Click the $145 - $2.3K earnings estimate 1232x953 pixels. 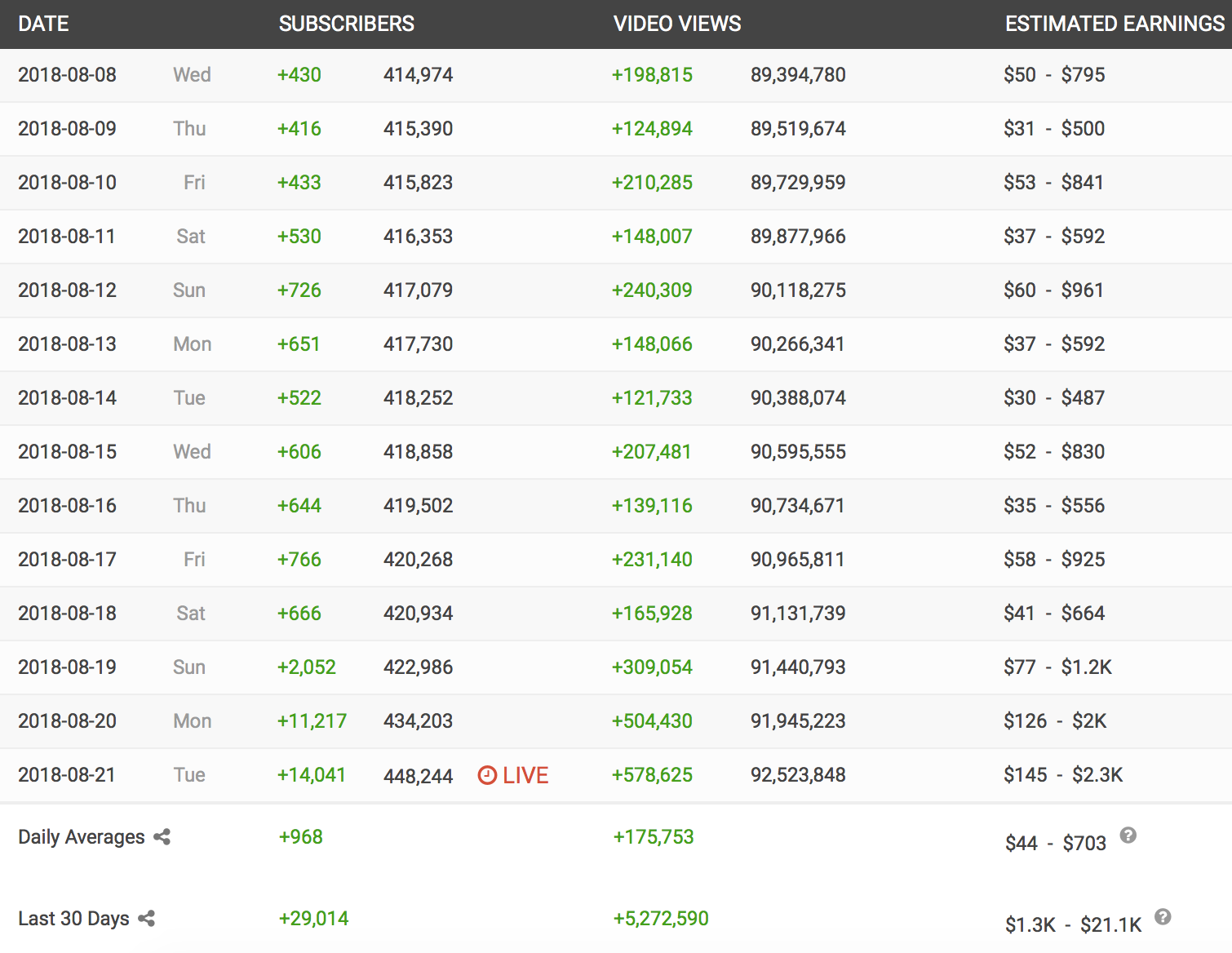tap(1063, 775)
